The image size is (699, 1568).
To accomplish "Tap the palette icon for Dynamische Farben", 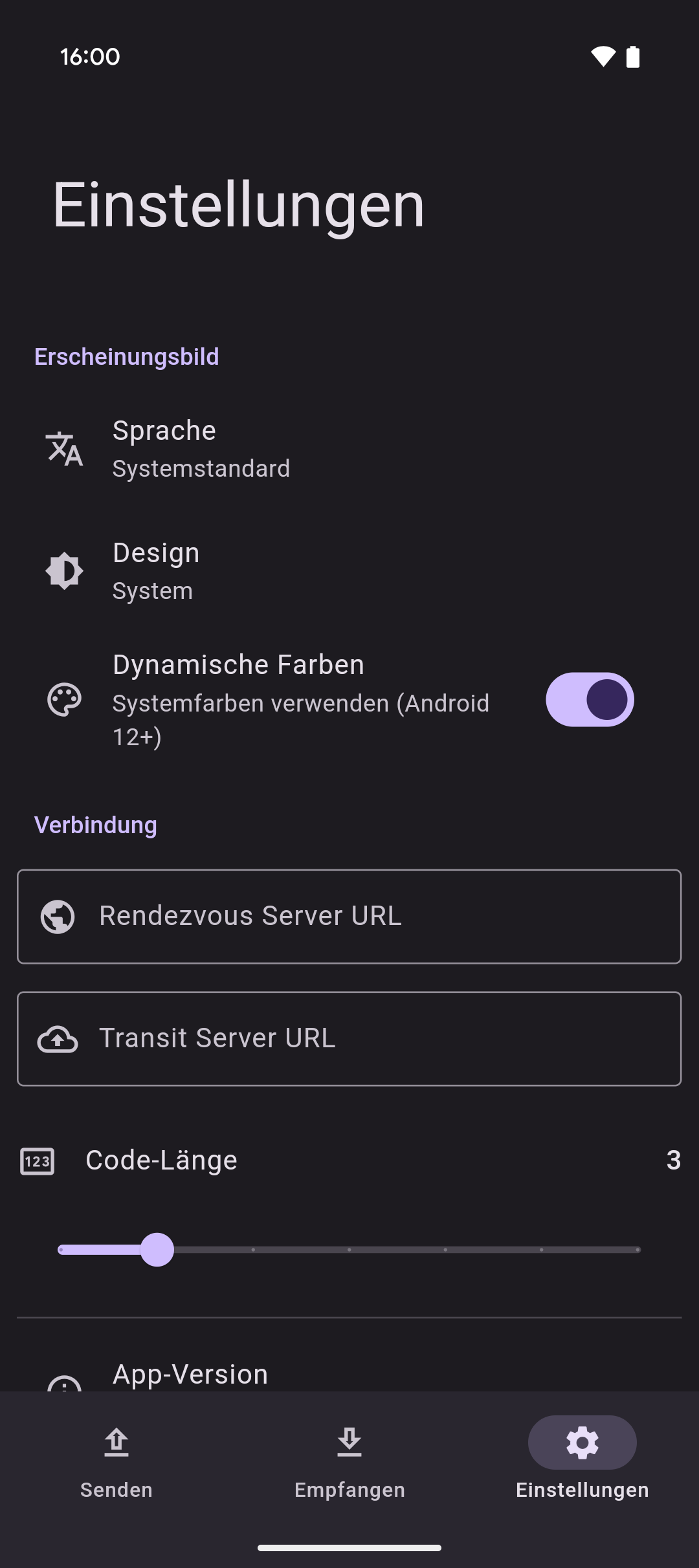I will 64,700.
